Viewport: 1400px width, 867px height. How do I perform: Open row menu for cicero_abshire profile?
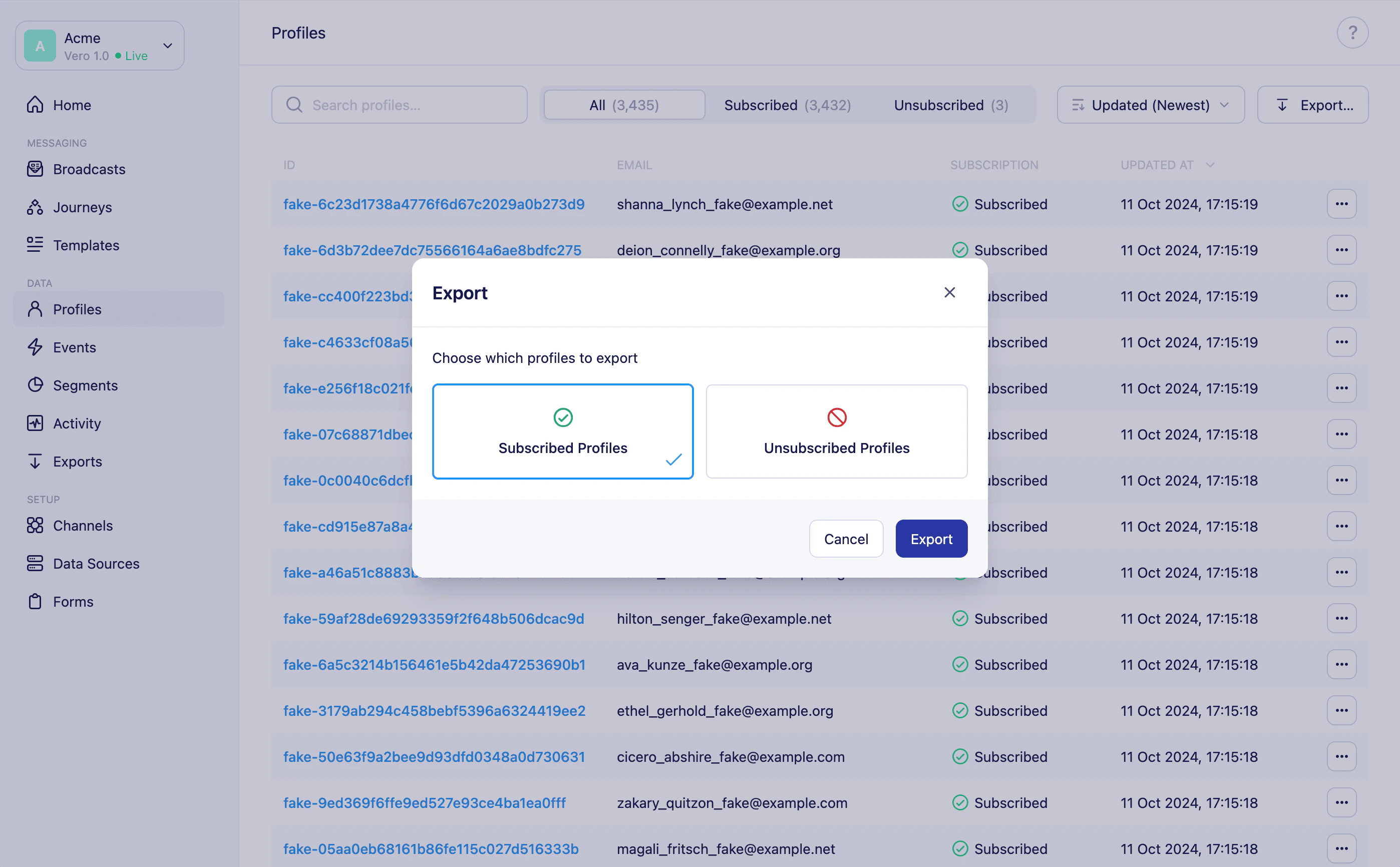1341,757
